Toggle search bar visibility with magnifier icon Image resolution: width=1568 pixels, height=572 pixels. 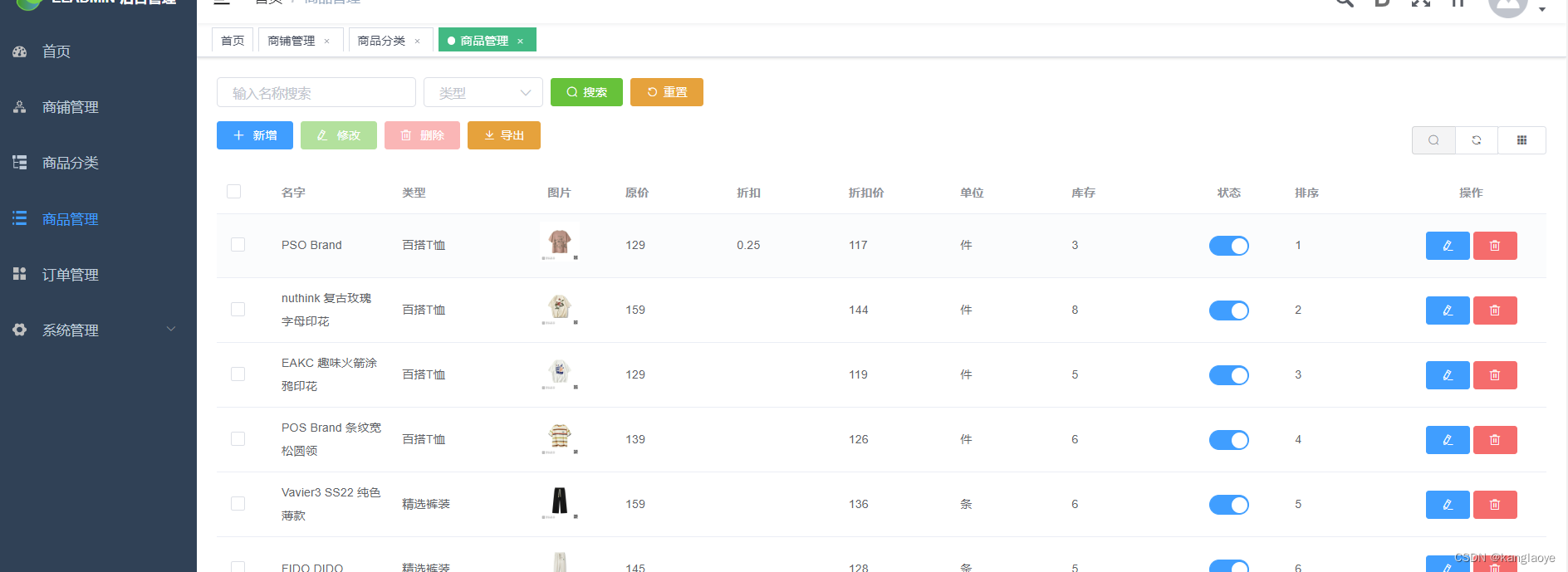tap(1433, 140)
